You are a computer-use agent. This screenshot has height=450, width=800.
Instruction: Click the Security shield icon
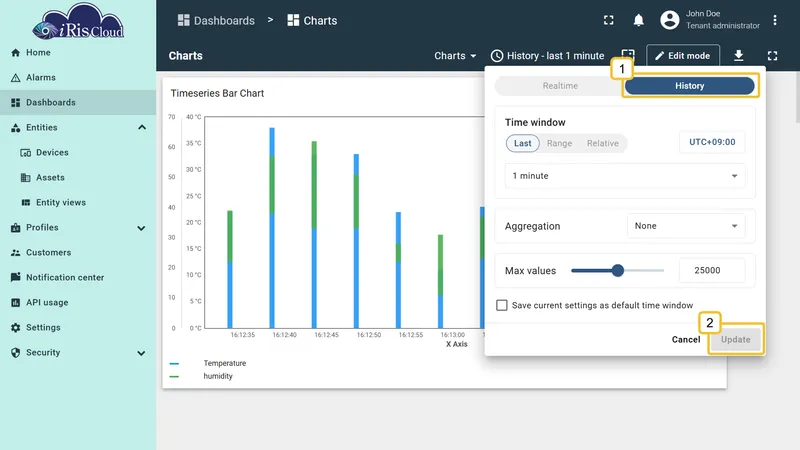coord(15,353)
